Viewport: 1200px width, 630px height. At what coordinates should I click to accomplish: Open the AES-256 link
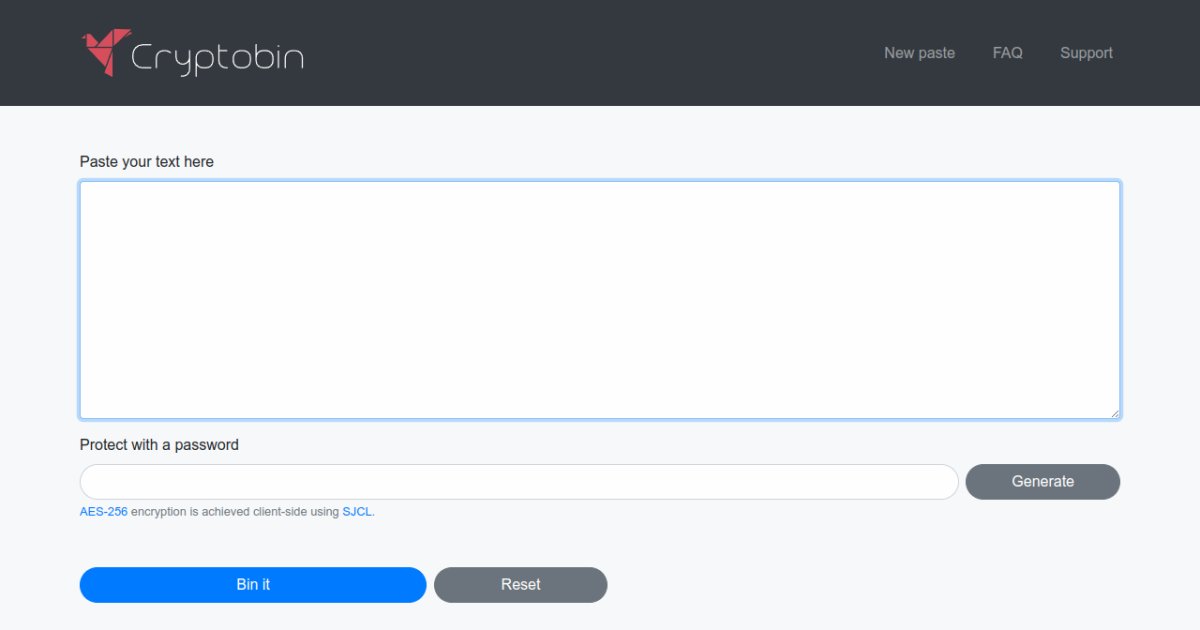point(104,512)
